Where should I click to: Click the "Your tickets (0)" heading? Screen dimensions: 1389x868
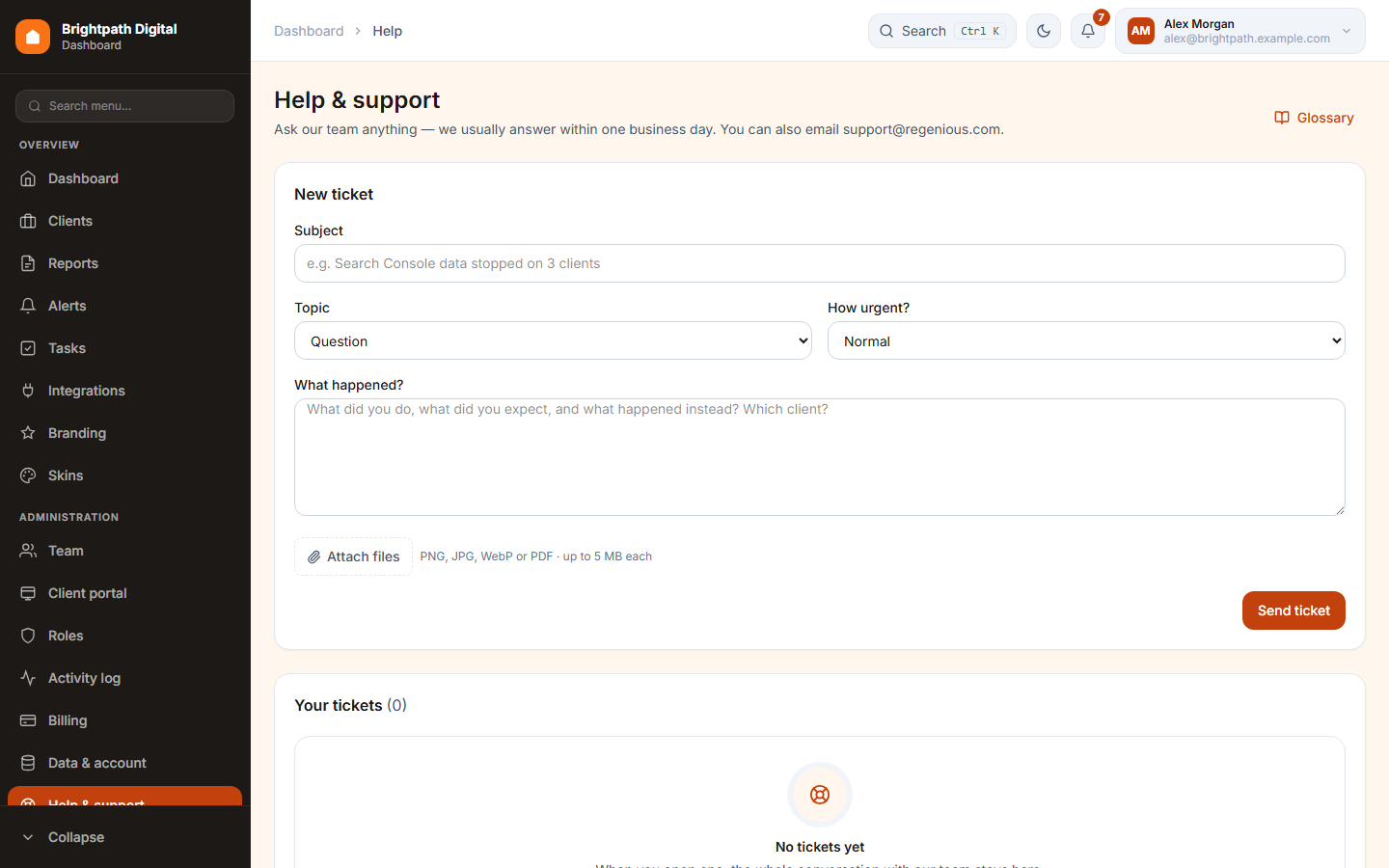point(350,705)
